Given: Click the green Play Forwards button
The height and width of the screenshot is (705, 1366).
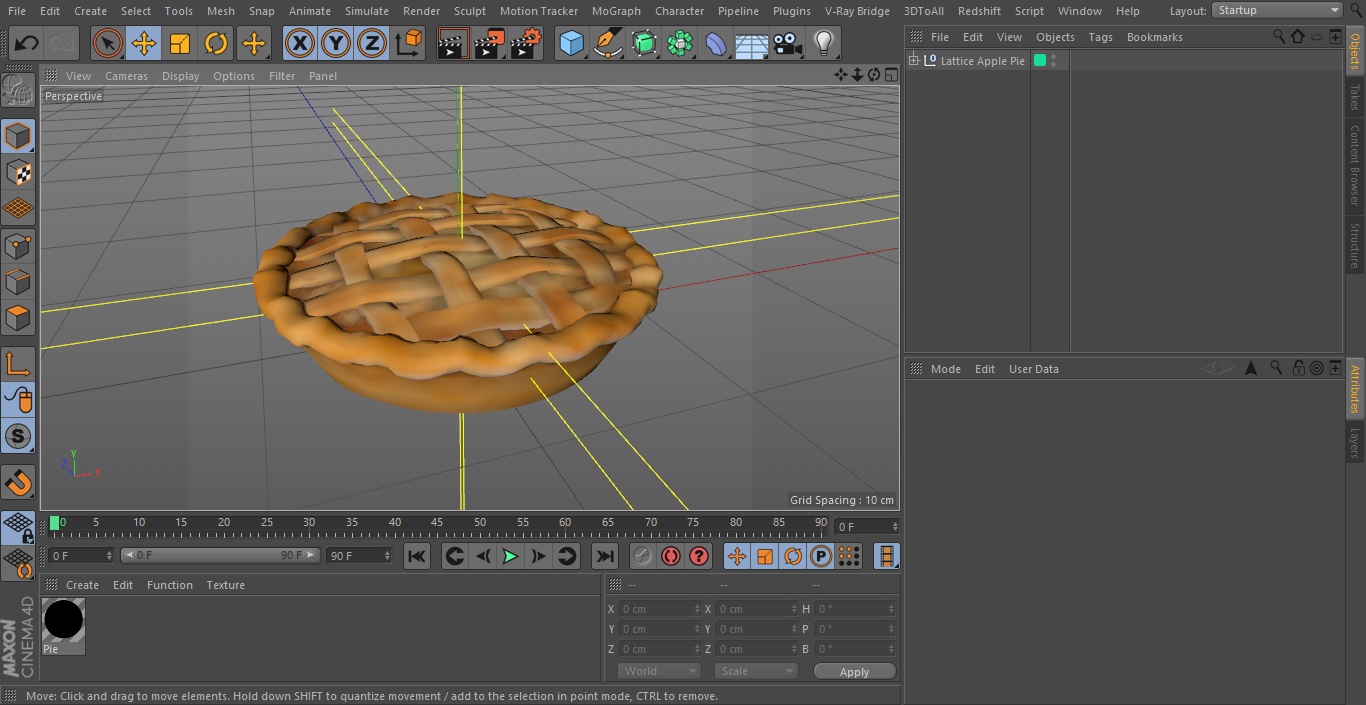Looking at the screenshot, I should 510,556.
